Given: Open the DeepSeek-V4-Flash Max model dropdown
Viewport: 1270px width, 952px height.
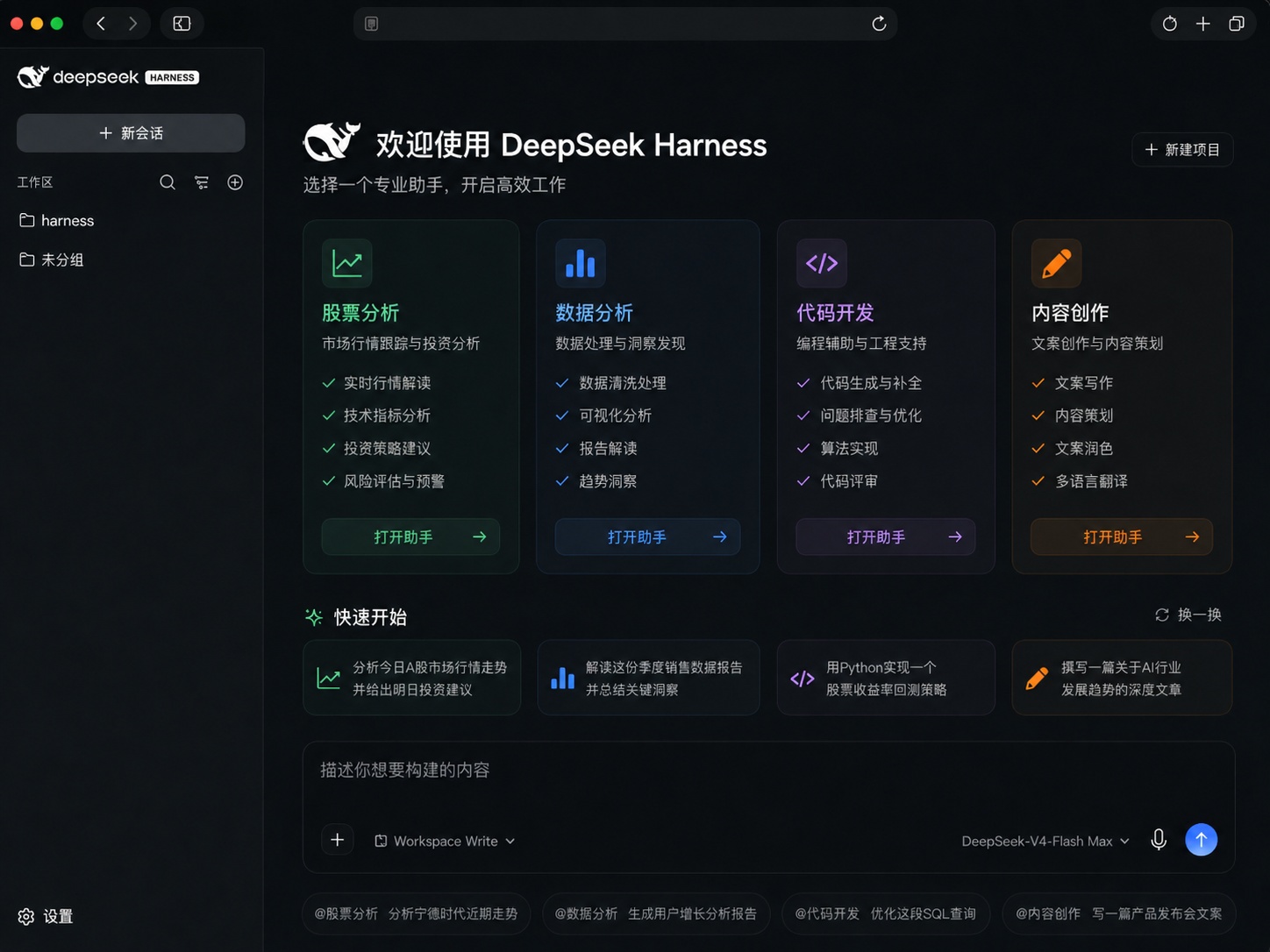Looking at the screenshot, I should click(1045, 841).
